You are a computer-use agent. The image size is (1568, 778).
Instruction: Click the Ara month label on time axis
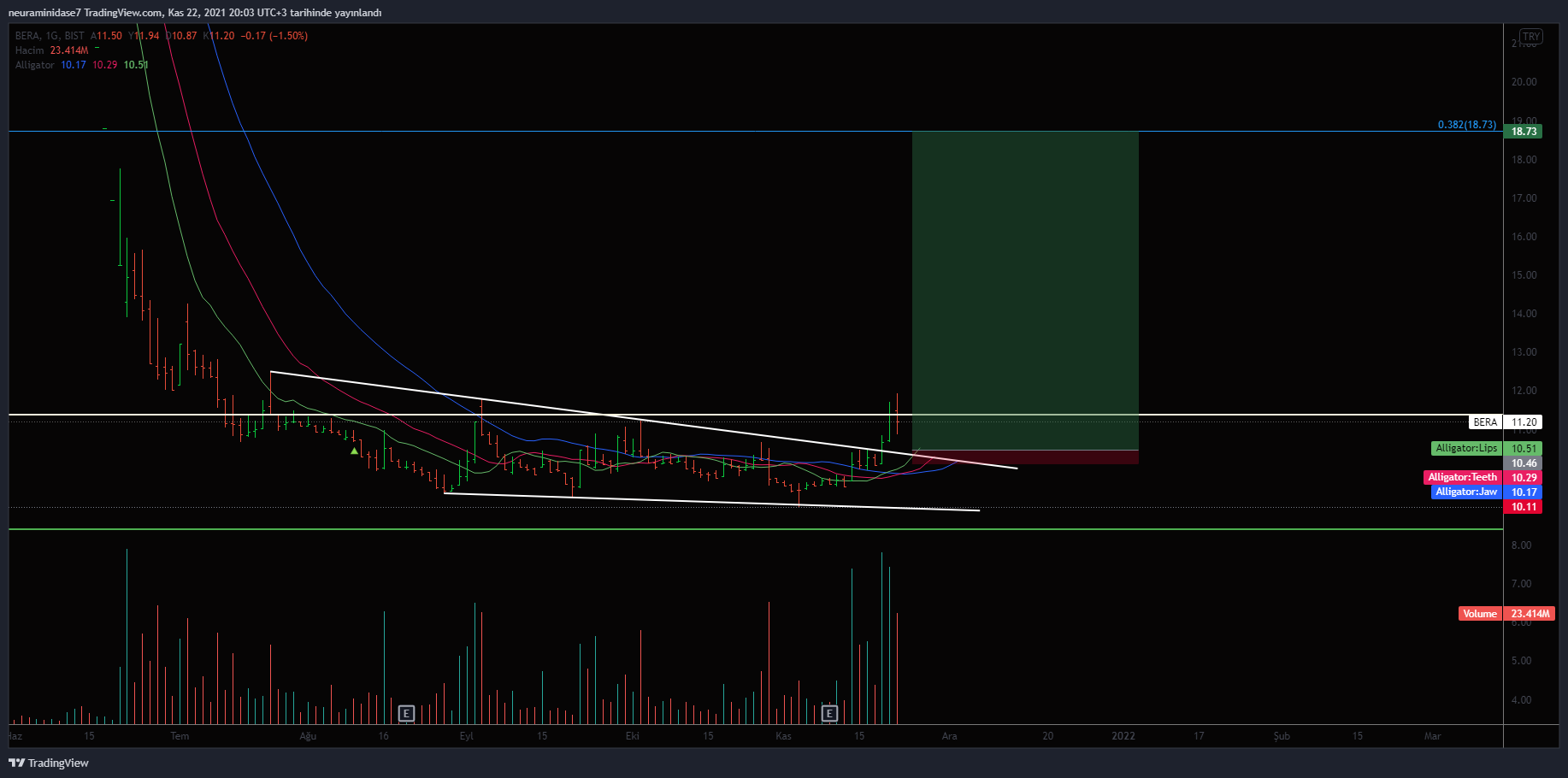pyautogui.click(x=949, y=736)
